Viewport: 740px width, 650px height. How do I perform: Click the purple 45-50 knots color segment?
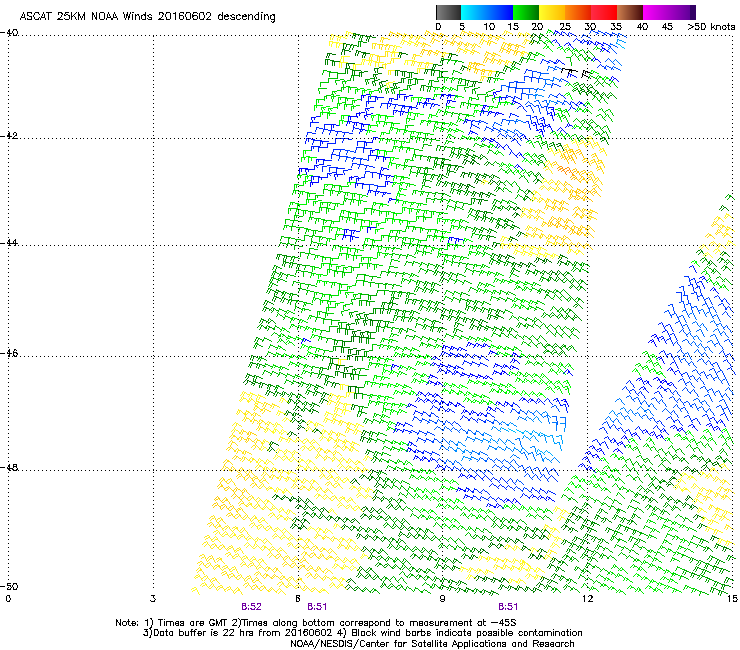point(682,12)
